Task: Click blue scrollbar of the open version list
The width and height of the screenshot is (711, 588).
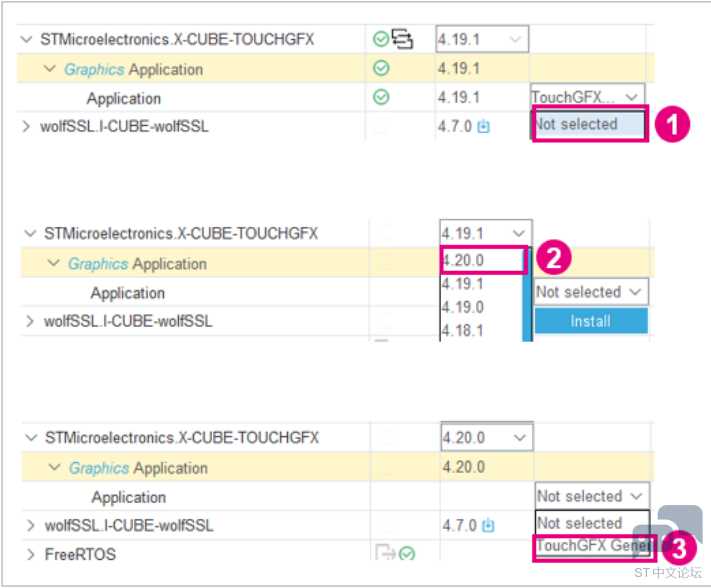Action: pos(527,295)
